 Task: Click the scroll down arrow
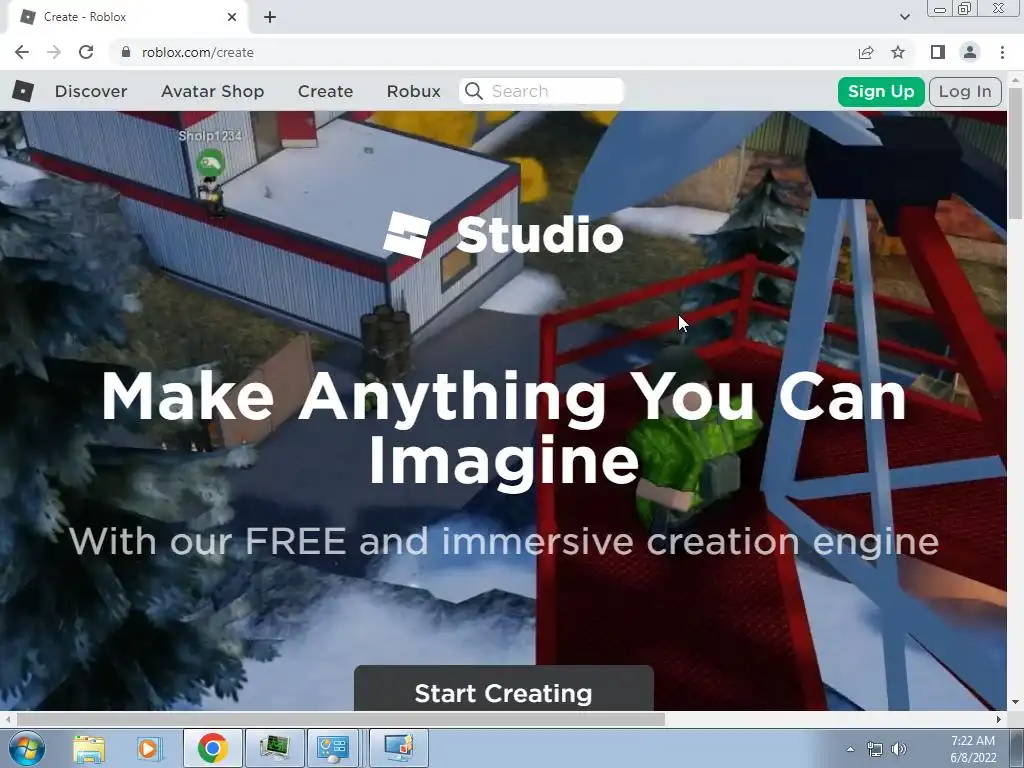1015,702
